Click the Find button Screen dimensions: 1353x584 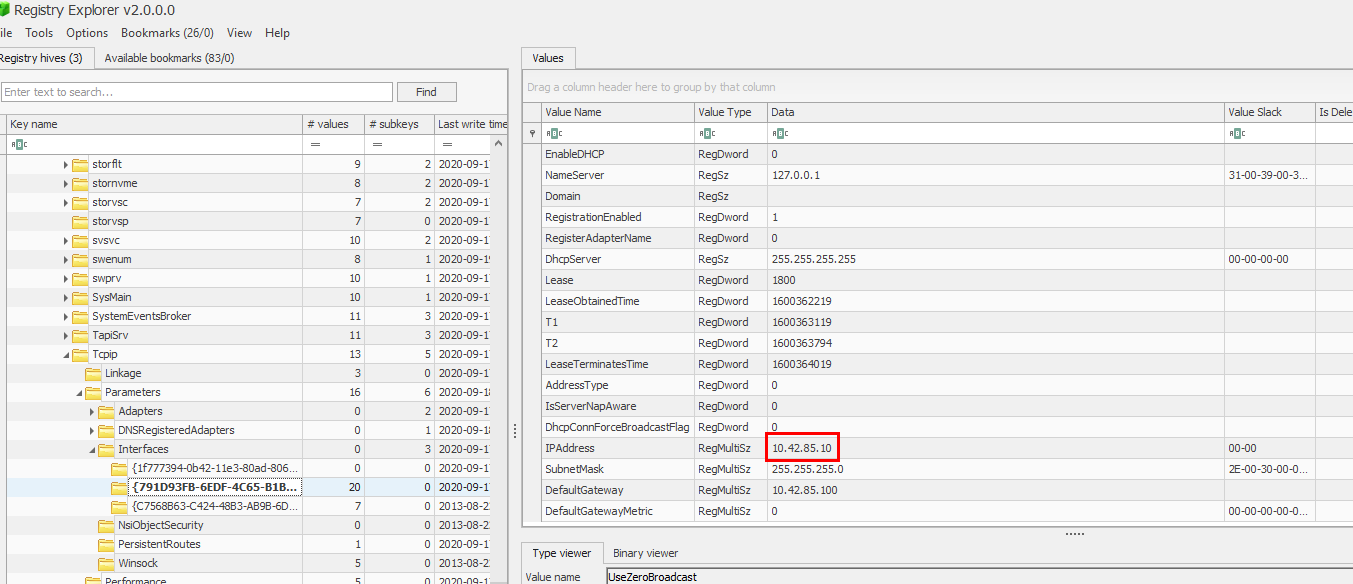tap(426, 92)
